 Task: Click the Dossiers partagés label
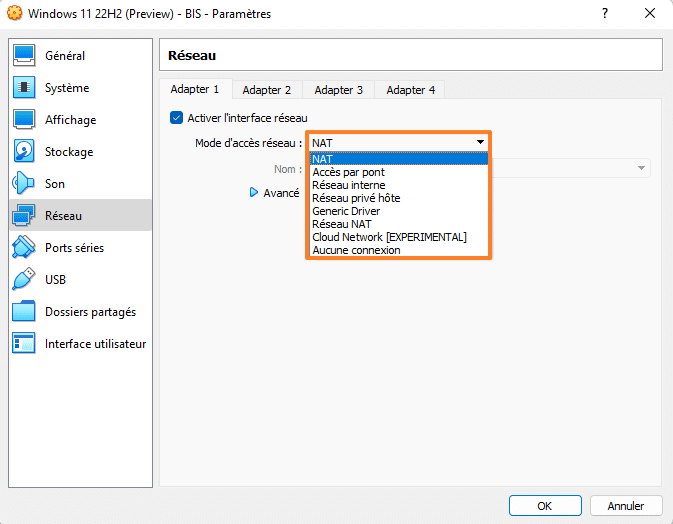[90, 312]
